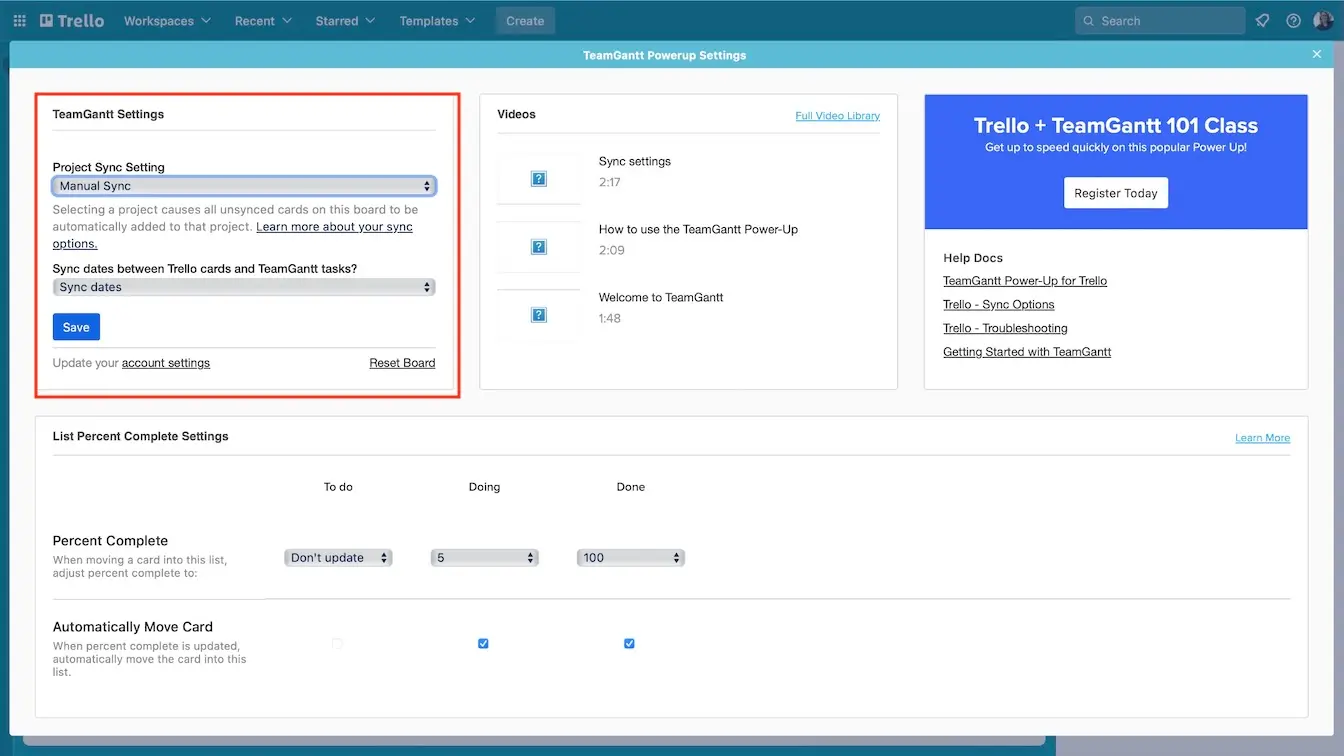Open the user profile avatar
Image resolution: width=1344 pixels, height=756 pixels.
pos(1323,21)
